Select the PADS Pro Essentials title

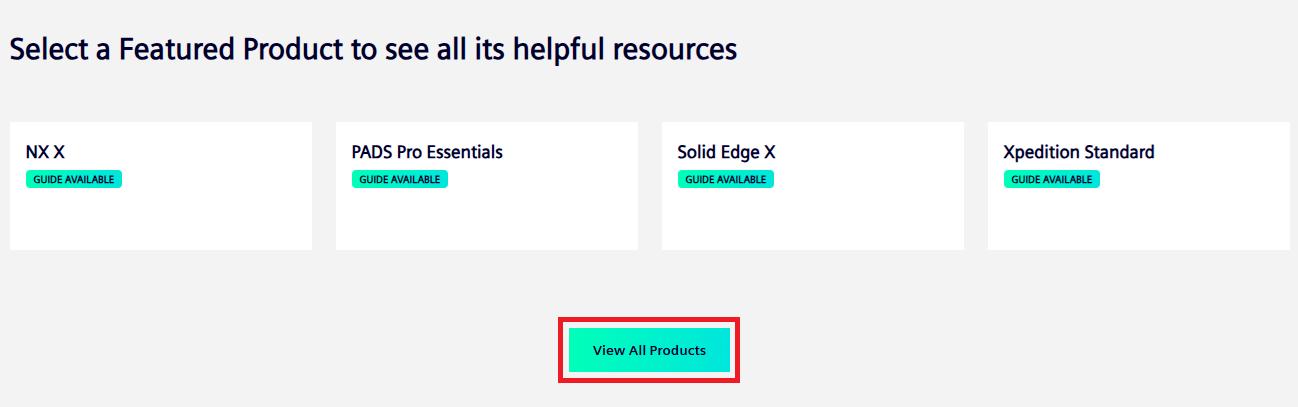click(427, 152)
